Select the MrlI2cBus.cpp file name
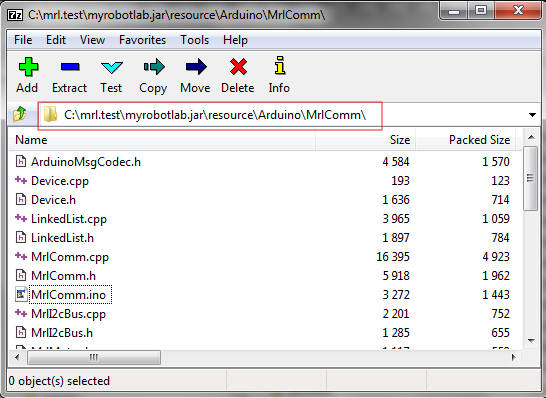This screenshot has width=546, height=398. coord(68,314)
